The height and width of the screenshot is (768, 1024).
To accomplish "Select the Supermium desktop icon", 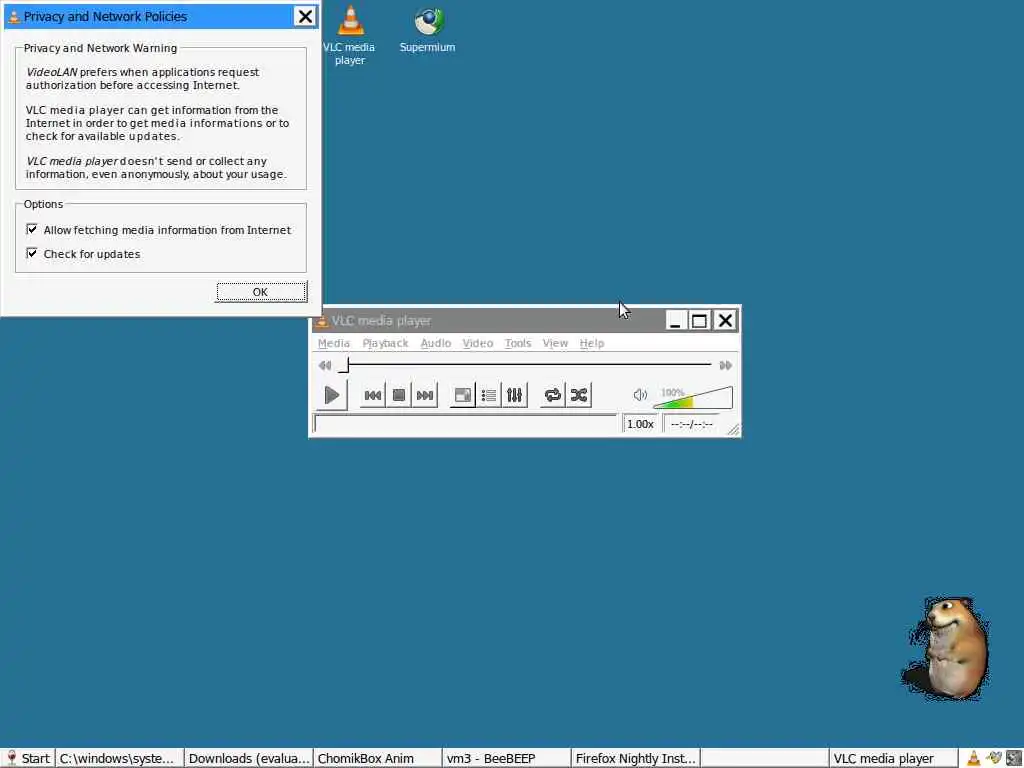I will (428, 29).
